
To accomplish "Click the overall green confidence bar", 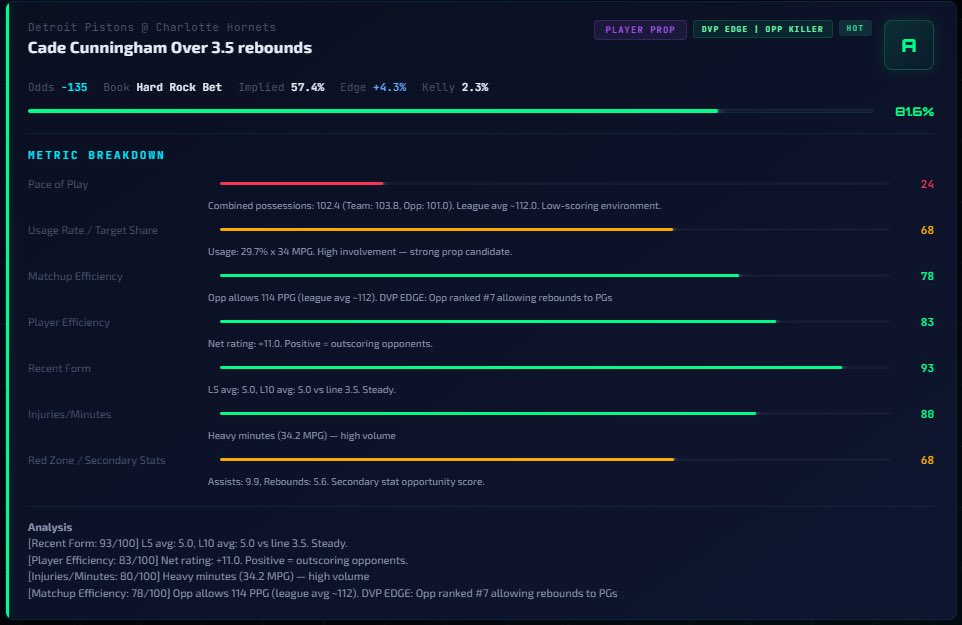I will pos(373,111).
